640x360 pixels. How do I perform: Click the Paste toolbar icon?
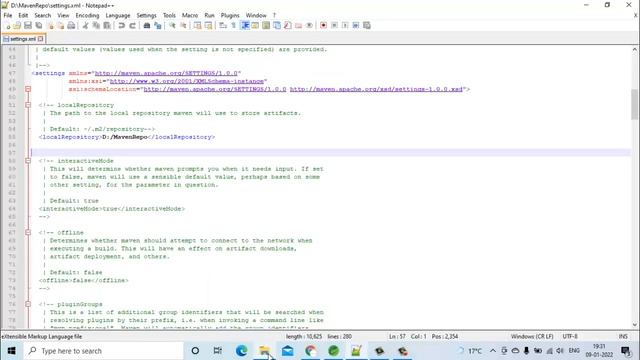point(107,25)
